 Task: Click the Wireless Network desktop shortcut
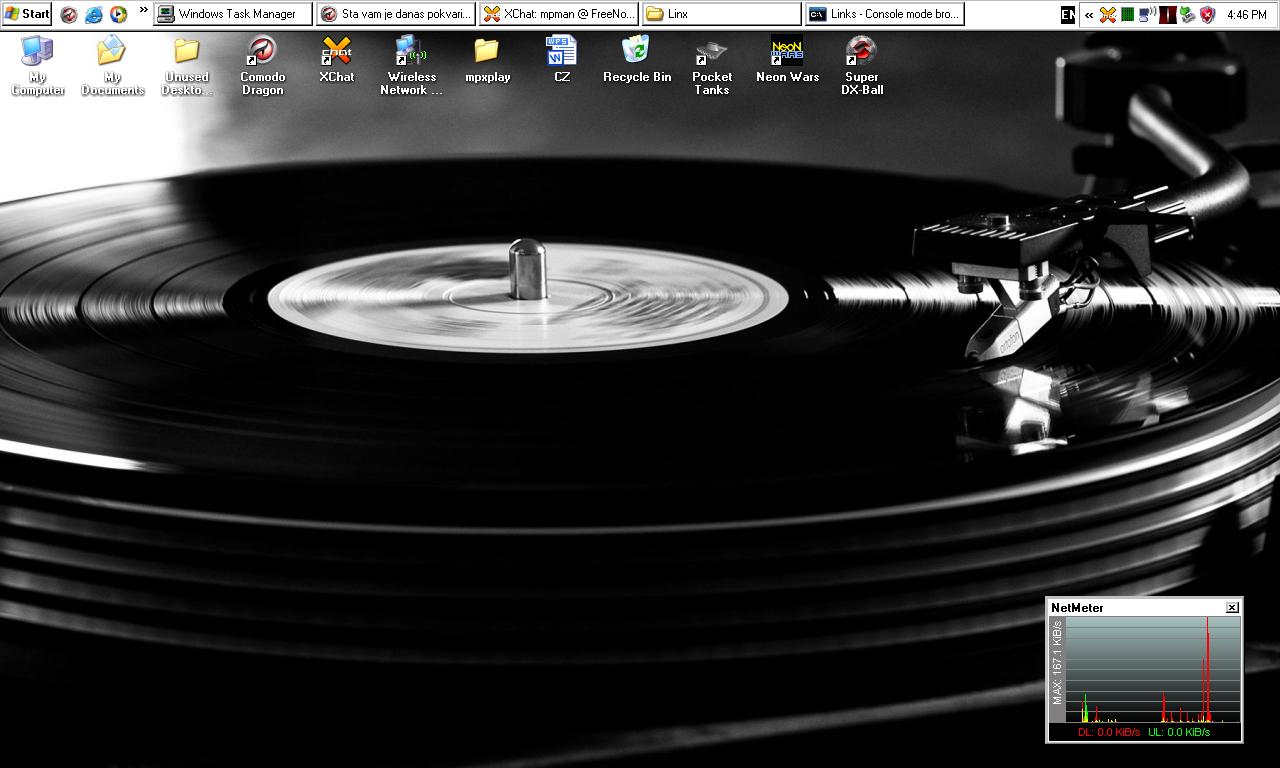point(411,52)
